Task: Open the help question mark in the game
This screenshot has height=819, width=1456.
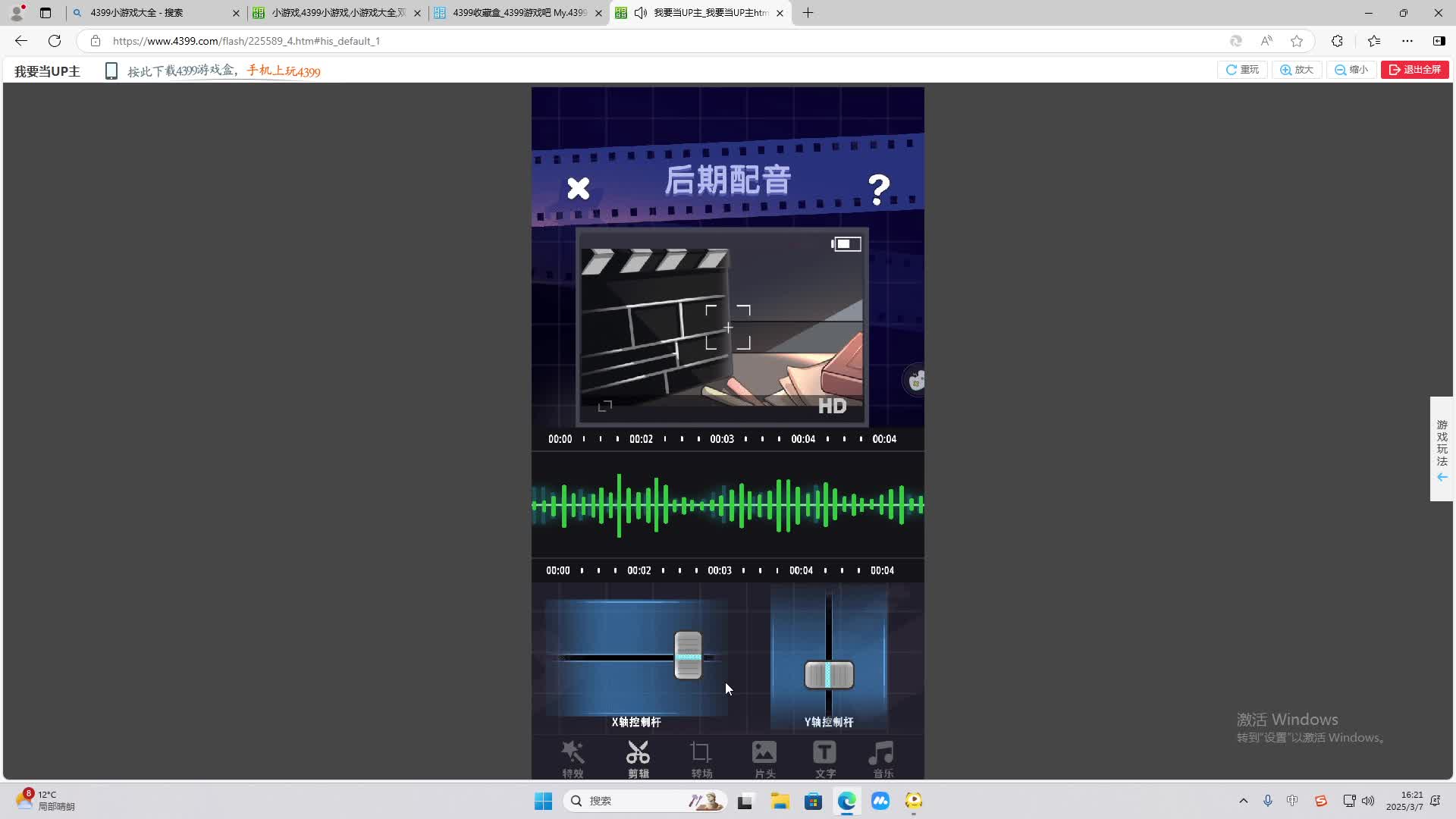Action: click(879, 187)
